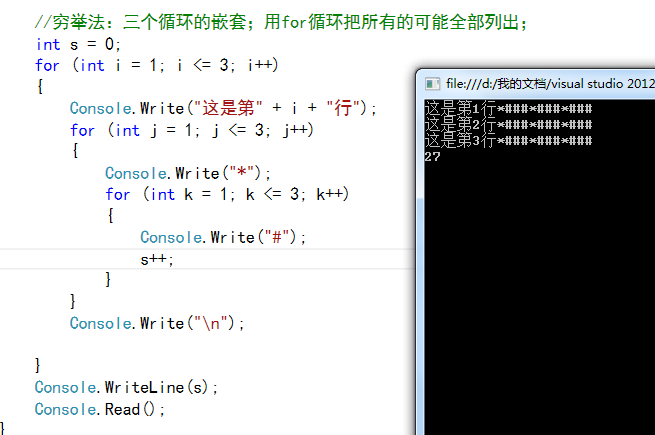Click the Console.Write("*") line
The height and width of the screenshot is (435, 655).
coord(188,173)
